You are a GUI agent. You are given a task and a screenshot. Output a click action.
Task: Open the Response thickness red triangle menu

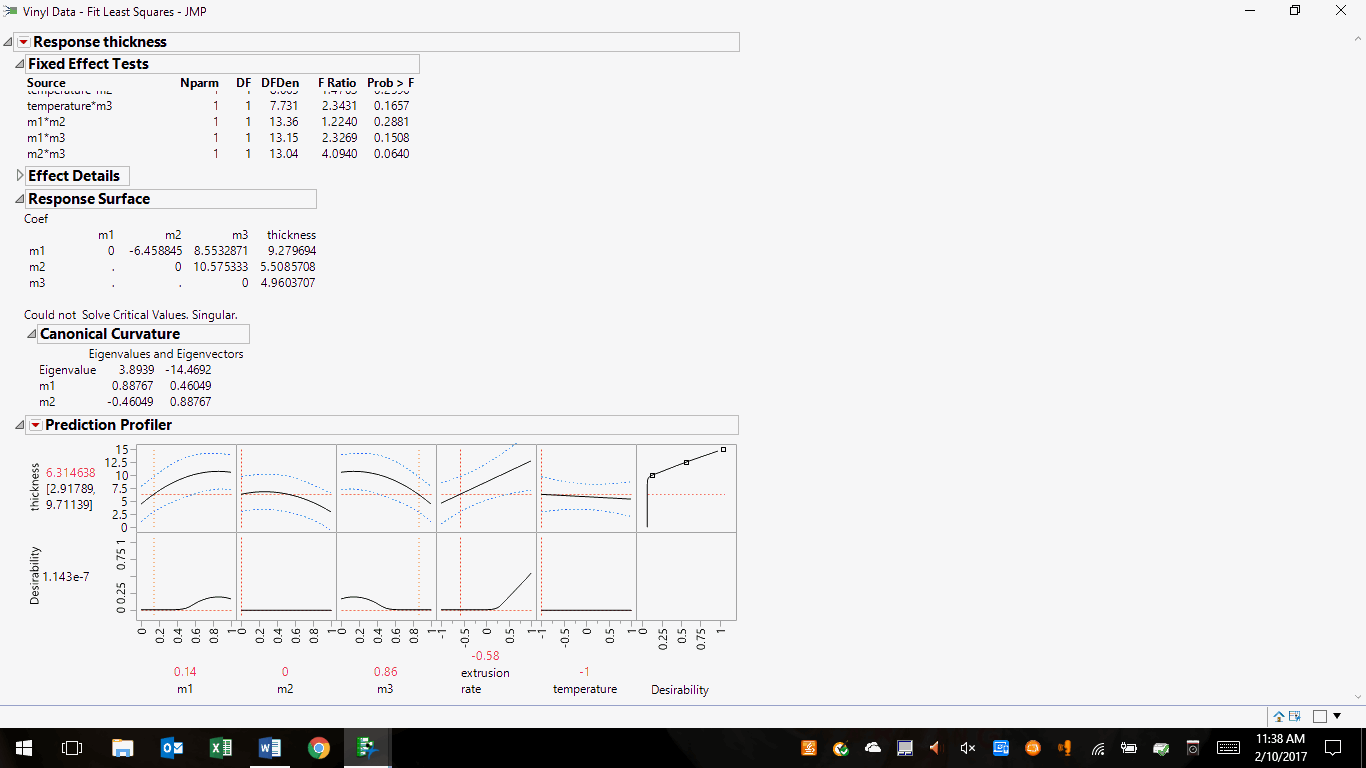(24, 42)
